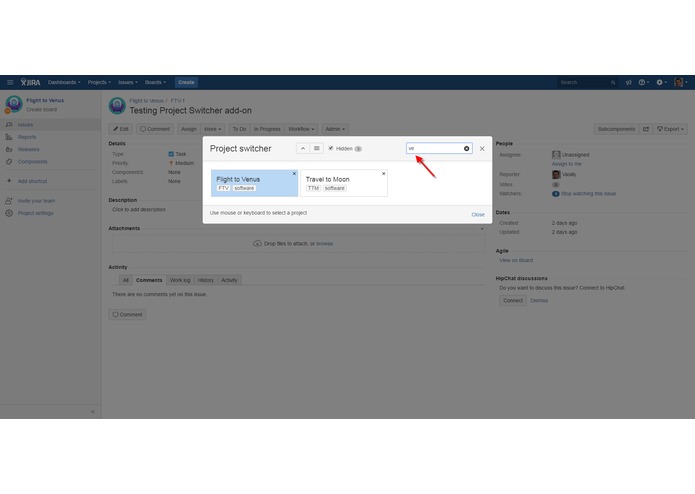The height and width of the screenshot is (494, 695).
Task: Click the up-arrow button in Project switcher
Action: [x=303, y=148]
